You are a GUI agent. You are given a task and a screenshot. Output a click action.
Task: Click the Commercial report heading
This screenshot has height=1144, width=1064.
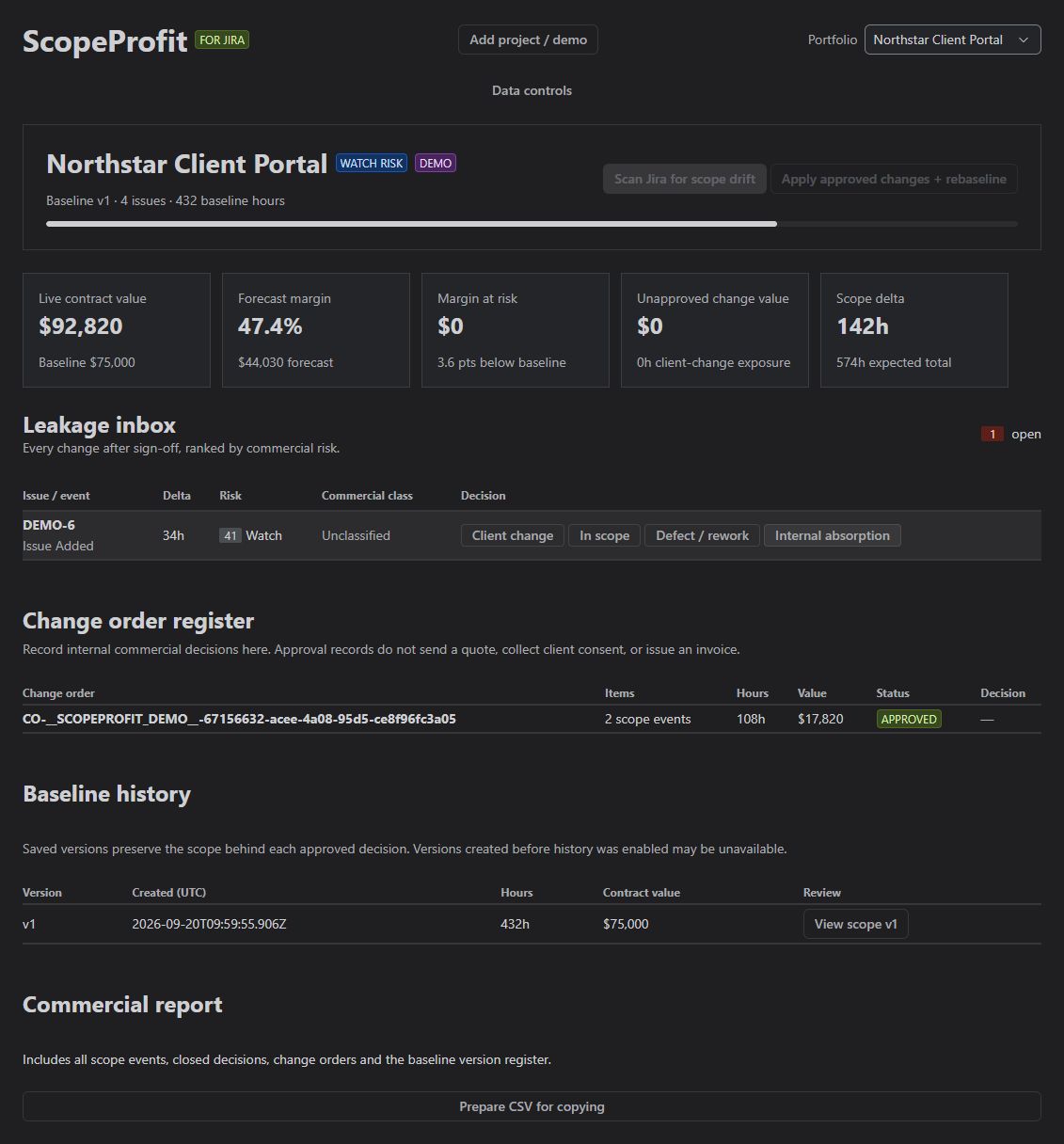click(122, 1005)
